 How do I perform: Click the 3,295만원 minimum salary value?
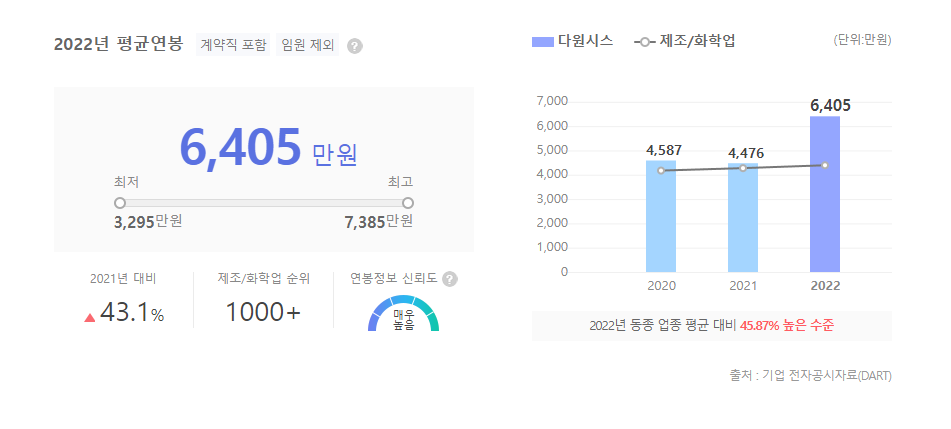coord(148,222)
